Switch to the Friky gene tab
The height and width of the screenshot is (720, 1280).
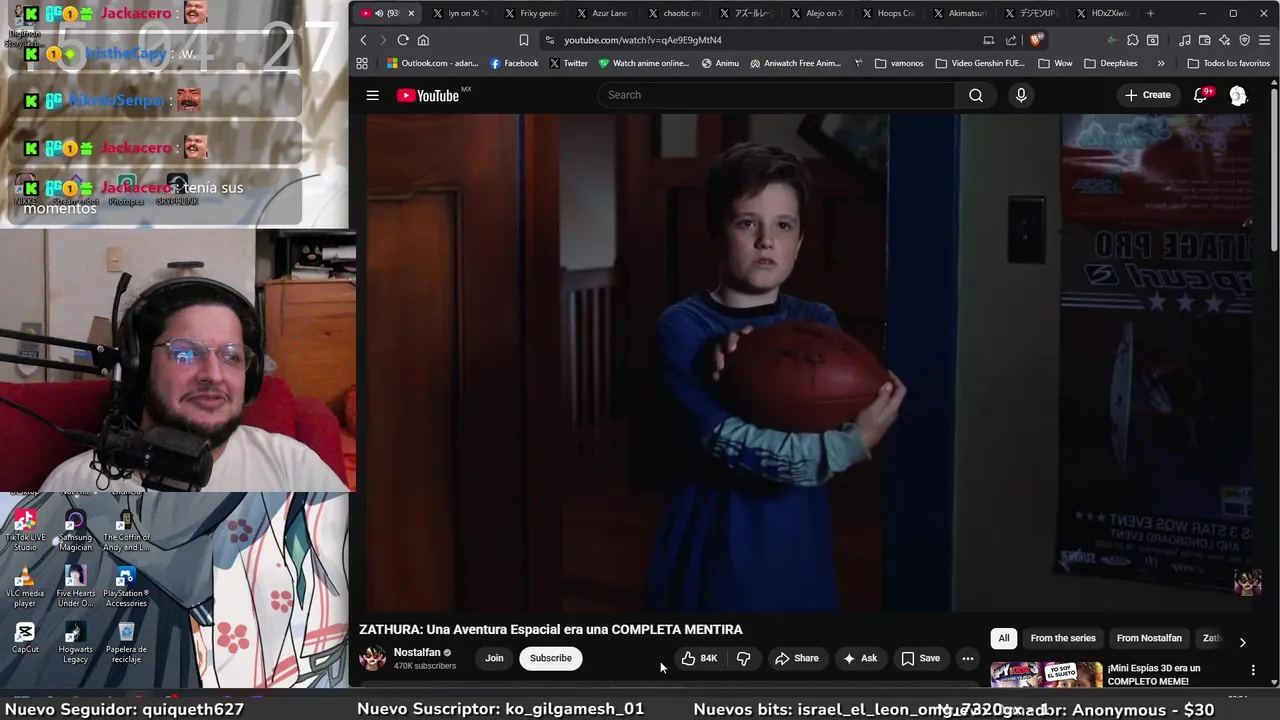532,13
